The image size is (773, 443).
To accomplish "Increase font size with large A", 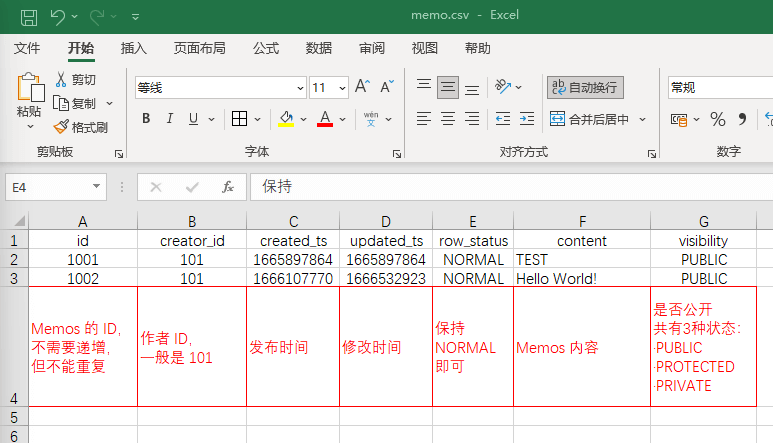I will (x=362, y=87).
